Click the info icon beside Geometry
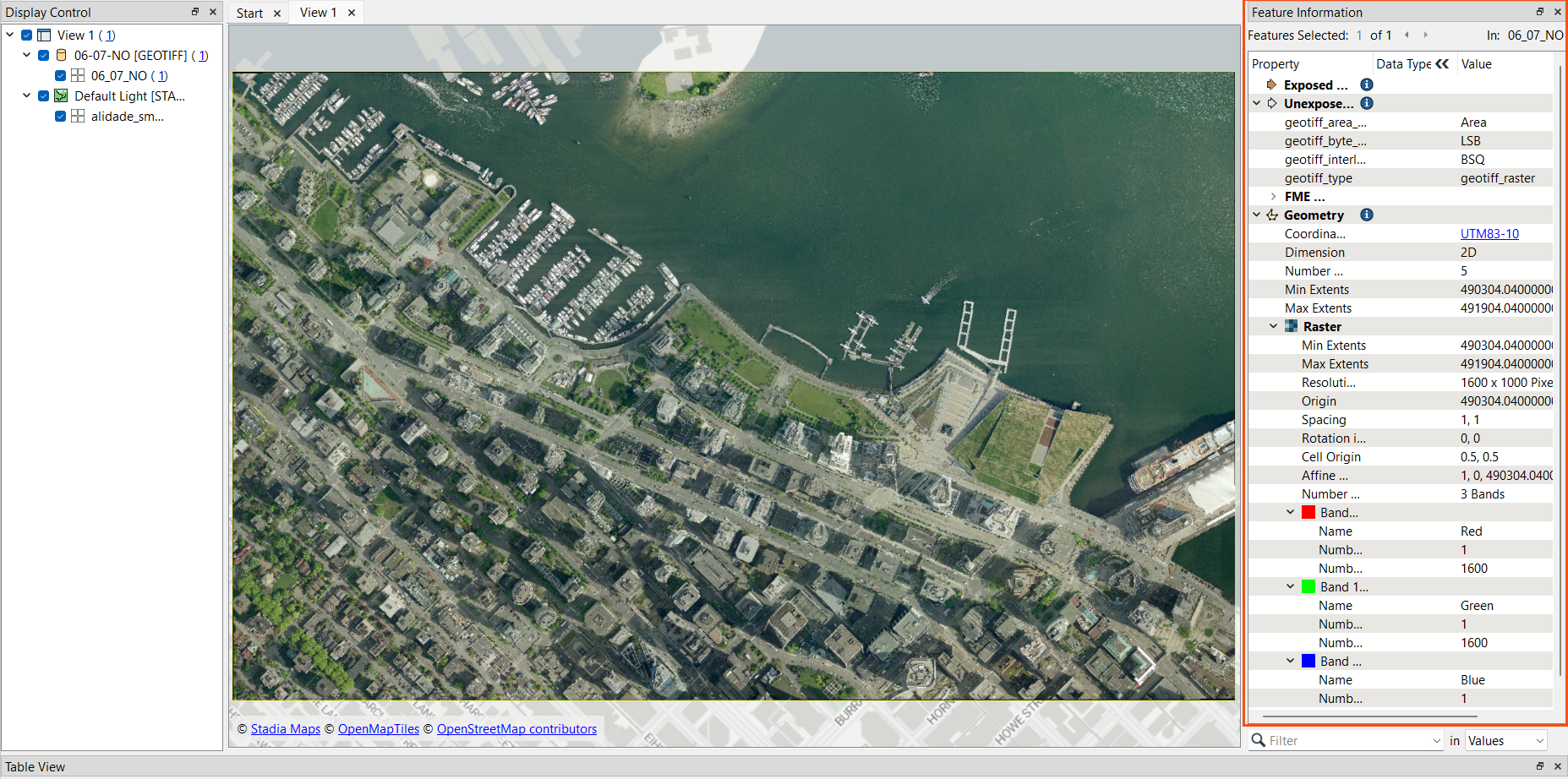 click(1366, 215)
